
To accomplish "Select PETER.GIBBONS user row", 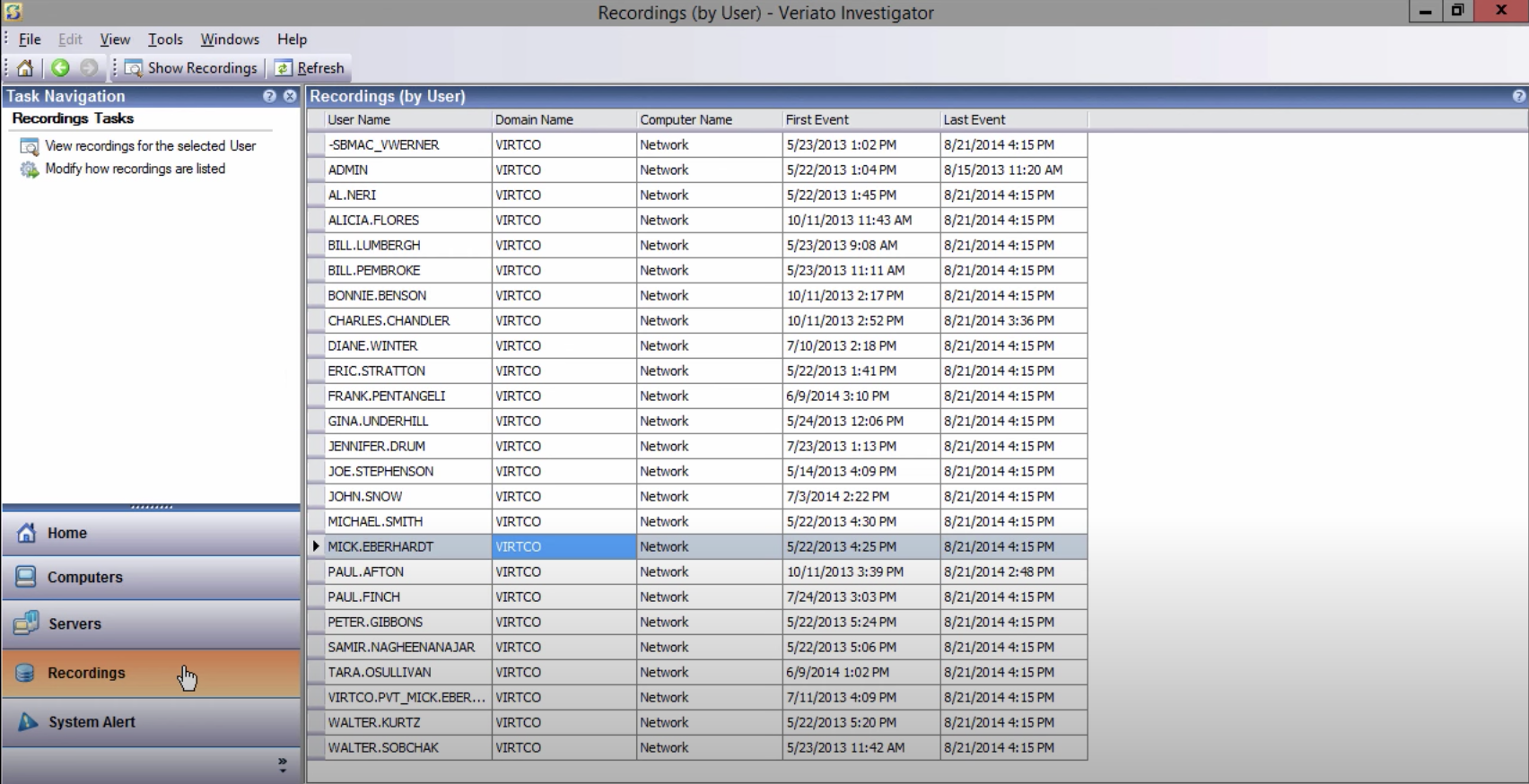I will click(x=697, y=622).
